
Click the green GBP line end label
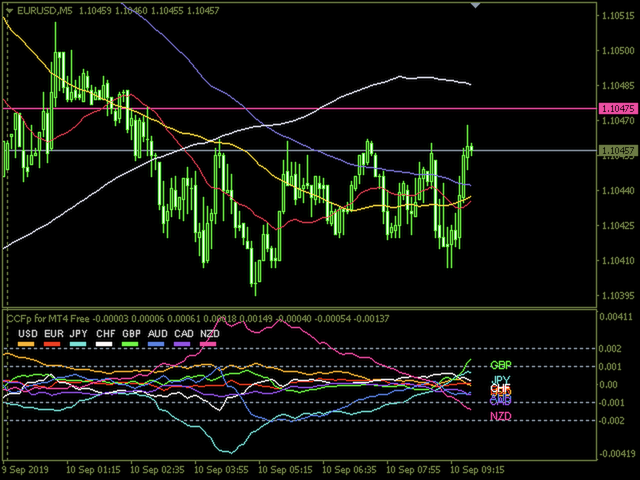point(501,366)
